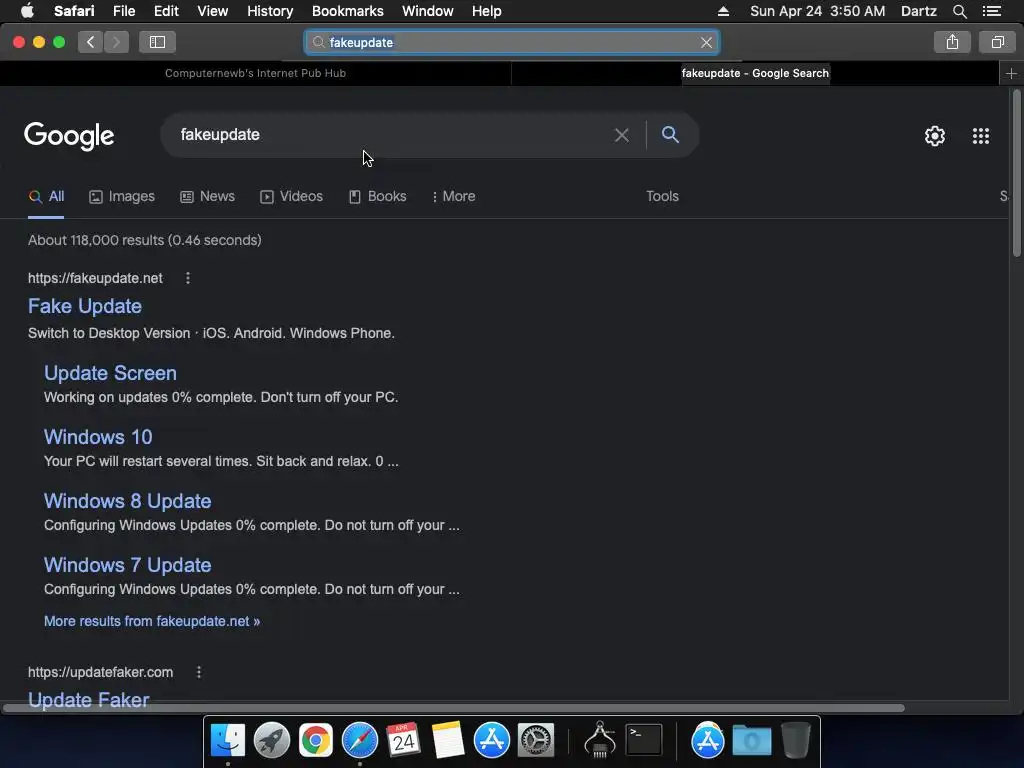Image resolution: width=1024 pixels, height=768 pixels.
Task: Switch to Videos search results
Action: 291,197
